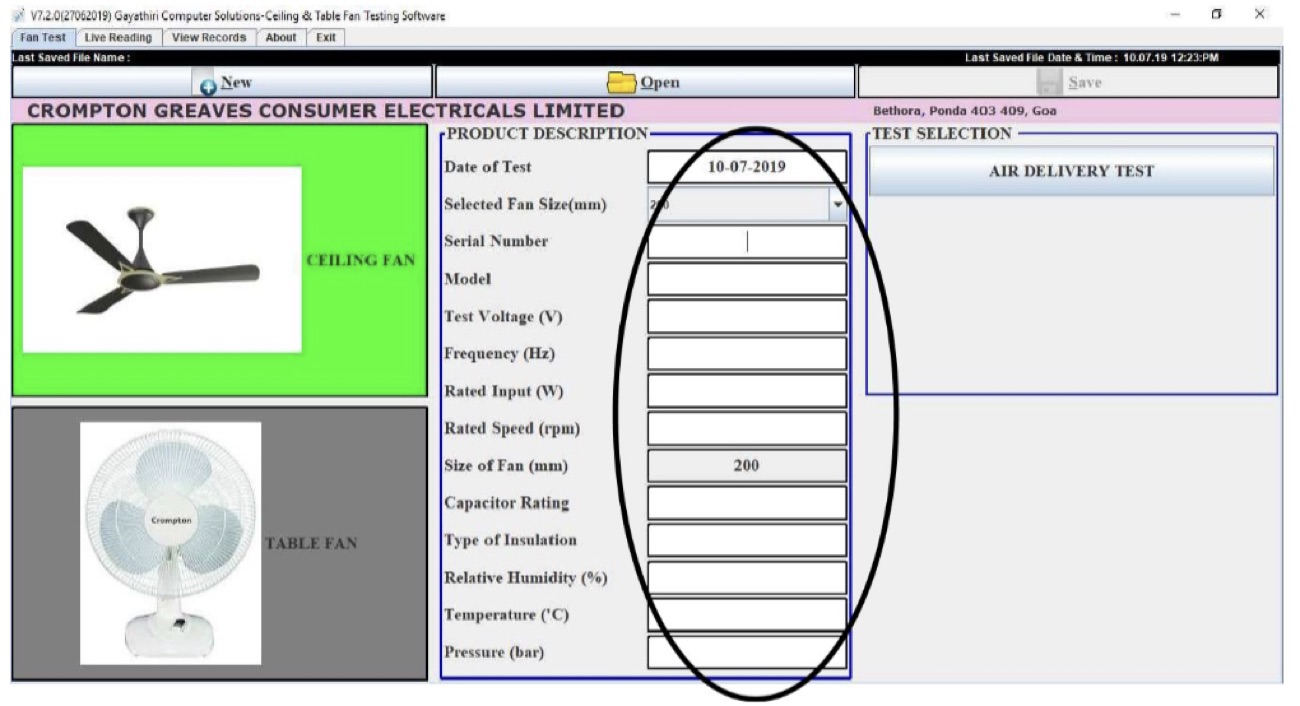Click the Rated Speed (rpm) field

747,428
